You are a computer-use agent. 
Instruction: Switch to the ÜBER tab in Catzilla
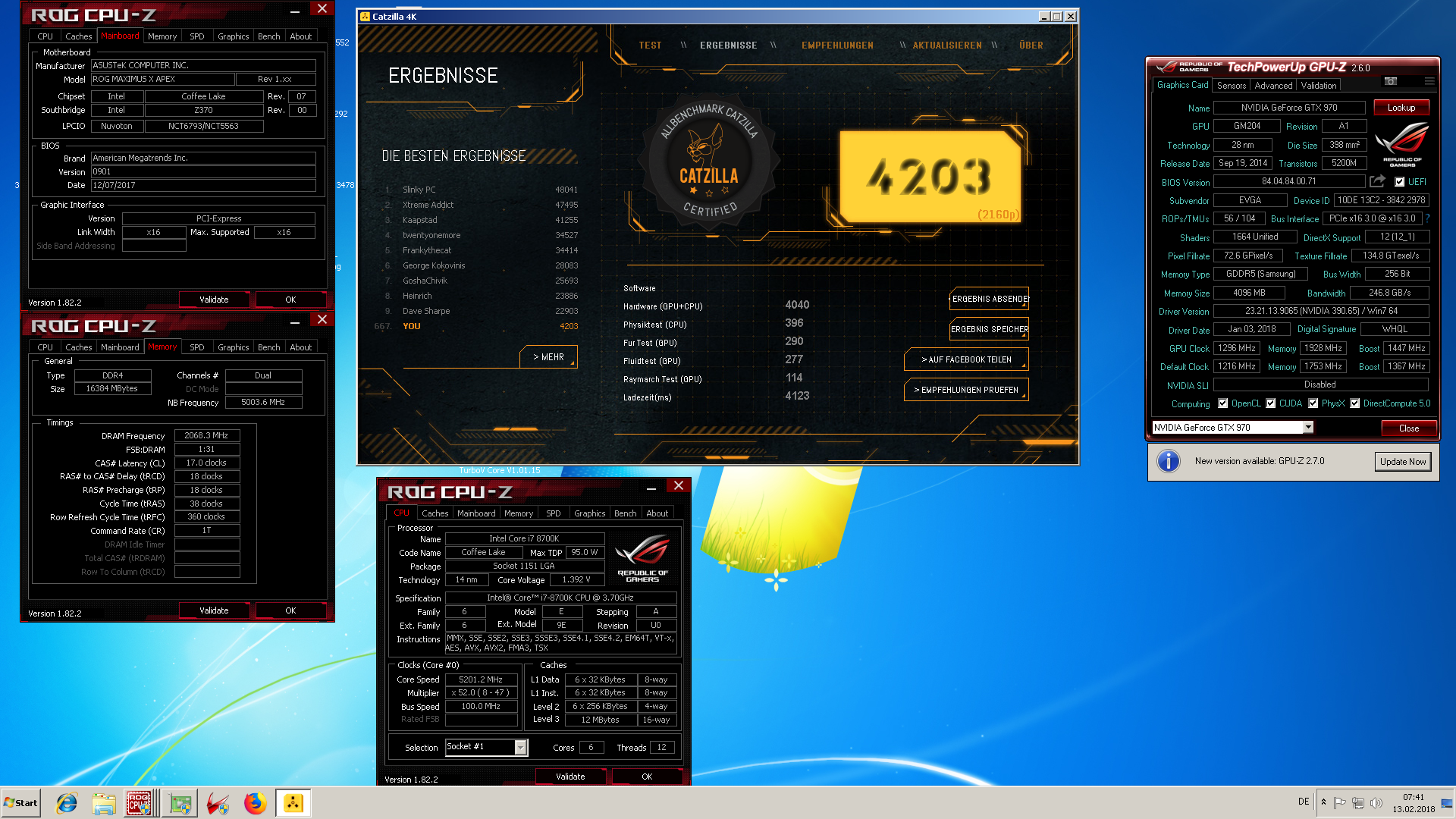pyautogui.click(x=1031, y=45)
